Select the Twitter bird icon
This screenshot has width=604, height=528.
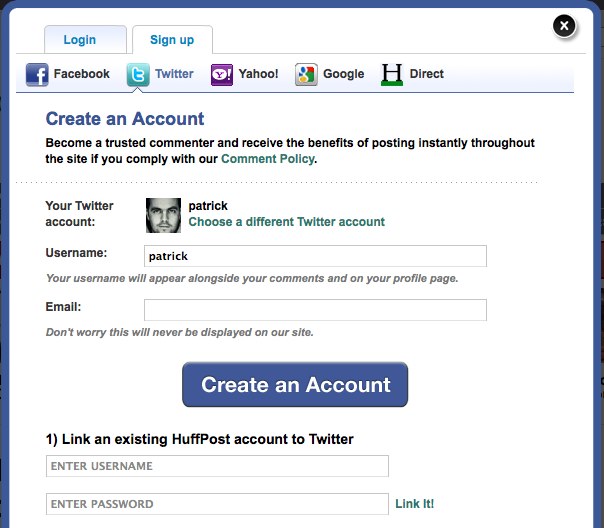pos(138,74)
